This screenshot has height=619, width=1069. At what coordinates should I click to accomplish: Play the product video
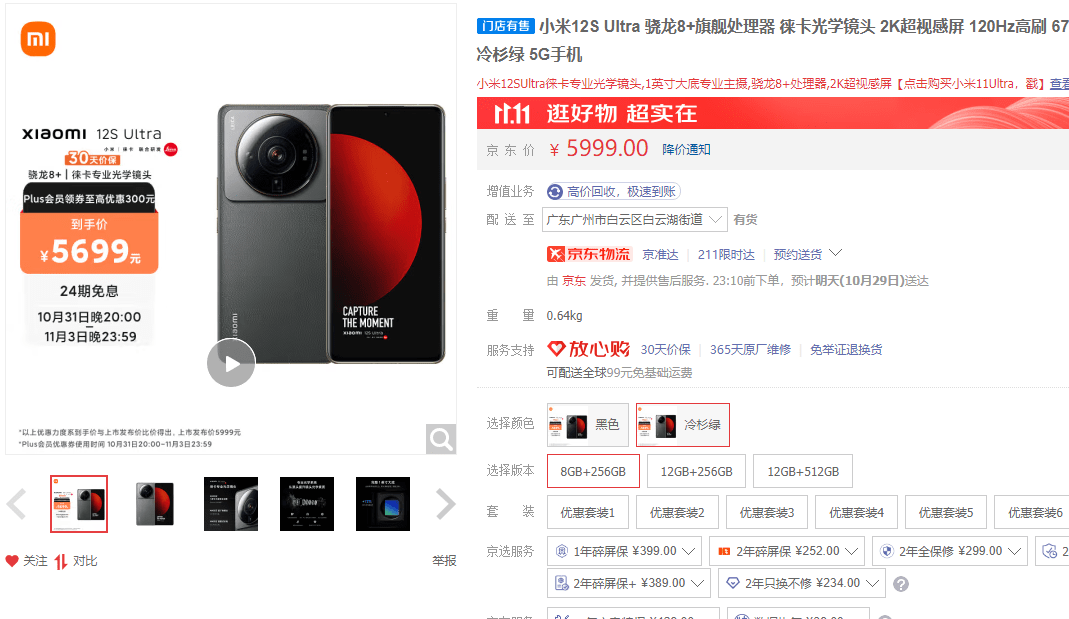click(x=231, y=363)
